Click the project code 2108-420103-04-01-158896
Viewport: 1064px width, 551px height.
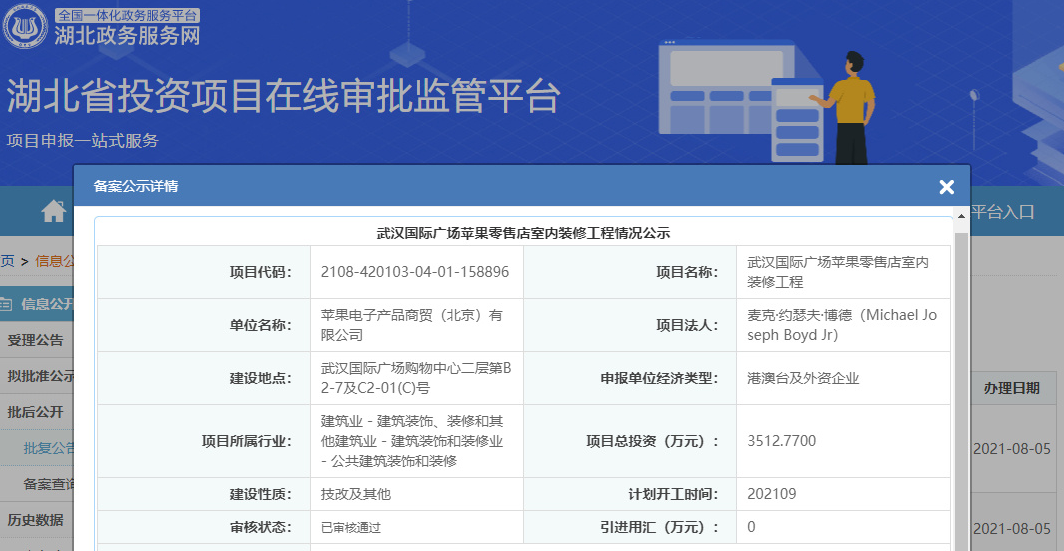point(415,271)
